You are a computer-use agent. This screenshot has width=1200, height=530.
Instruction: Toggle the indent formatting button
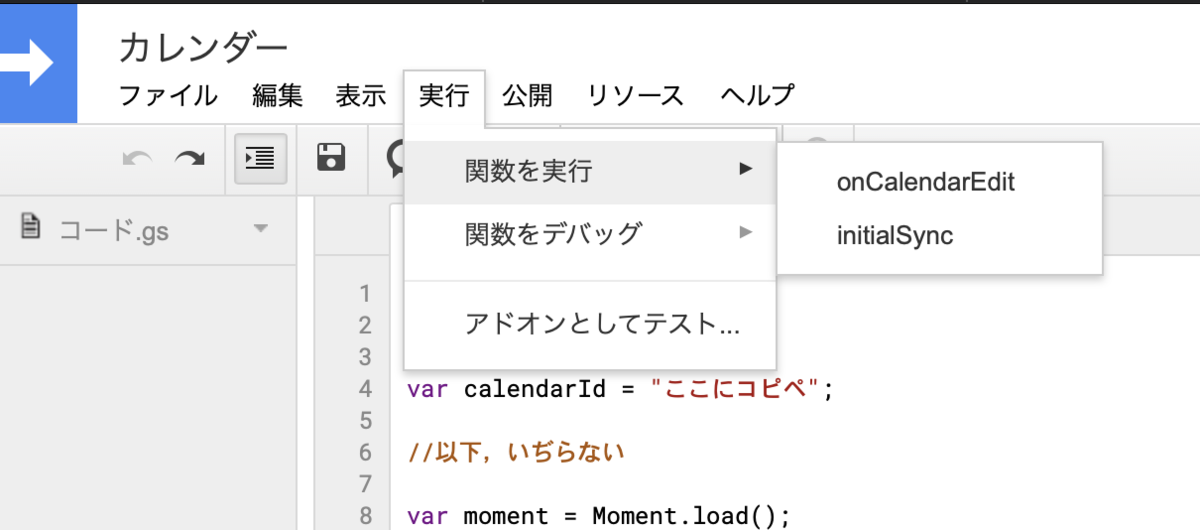(x=261, y=159)
